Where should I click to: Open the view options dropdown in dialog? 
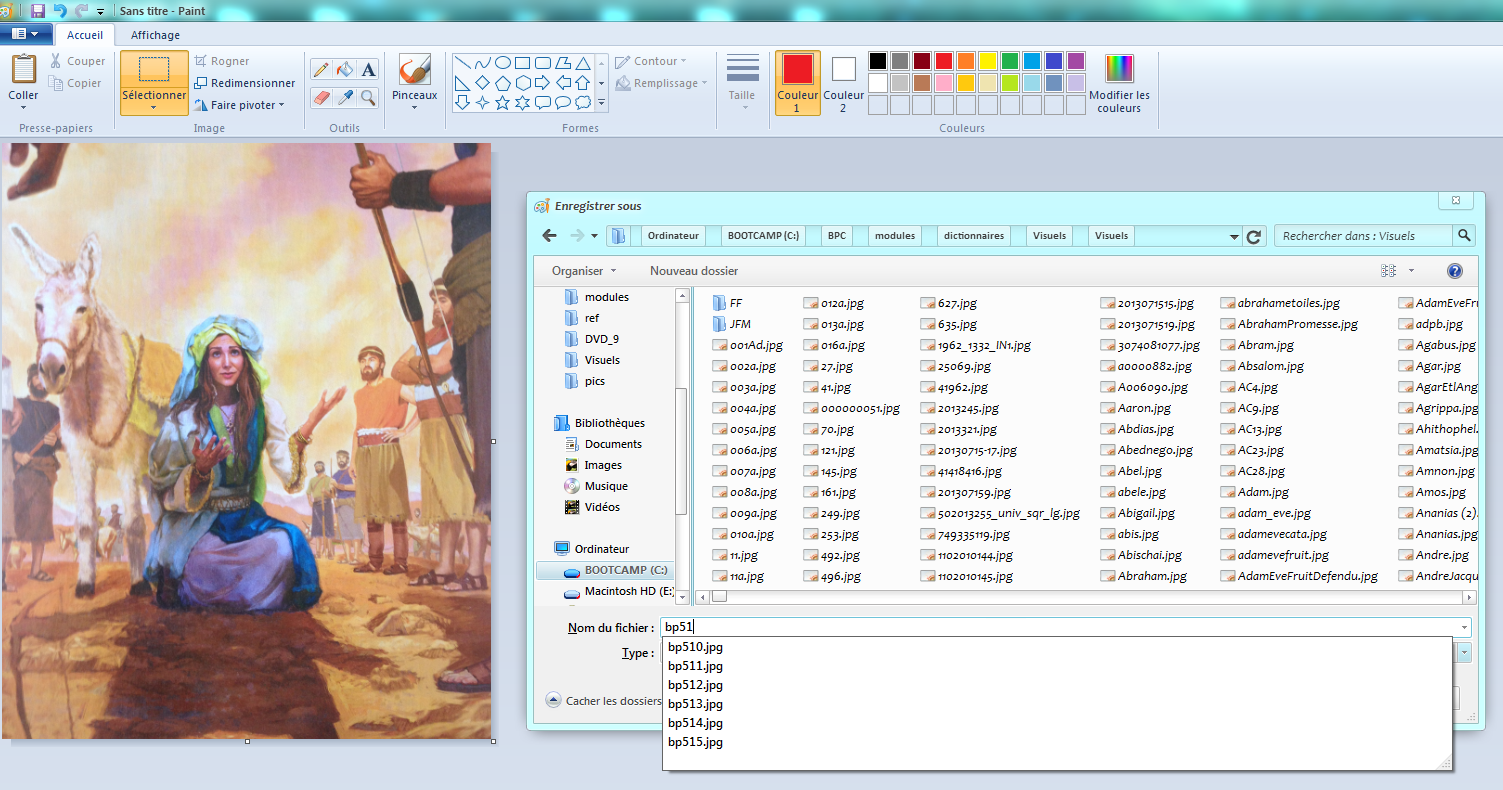coord(1411,271)
